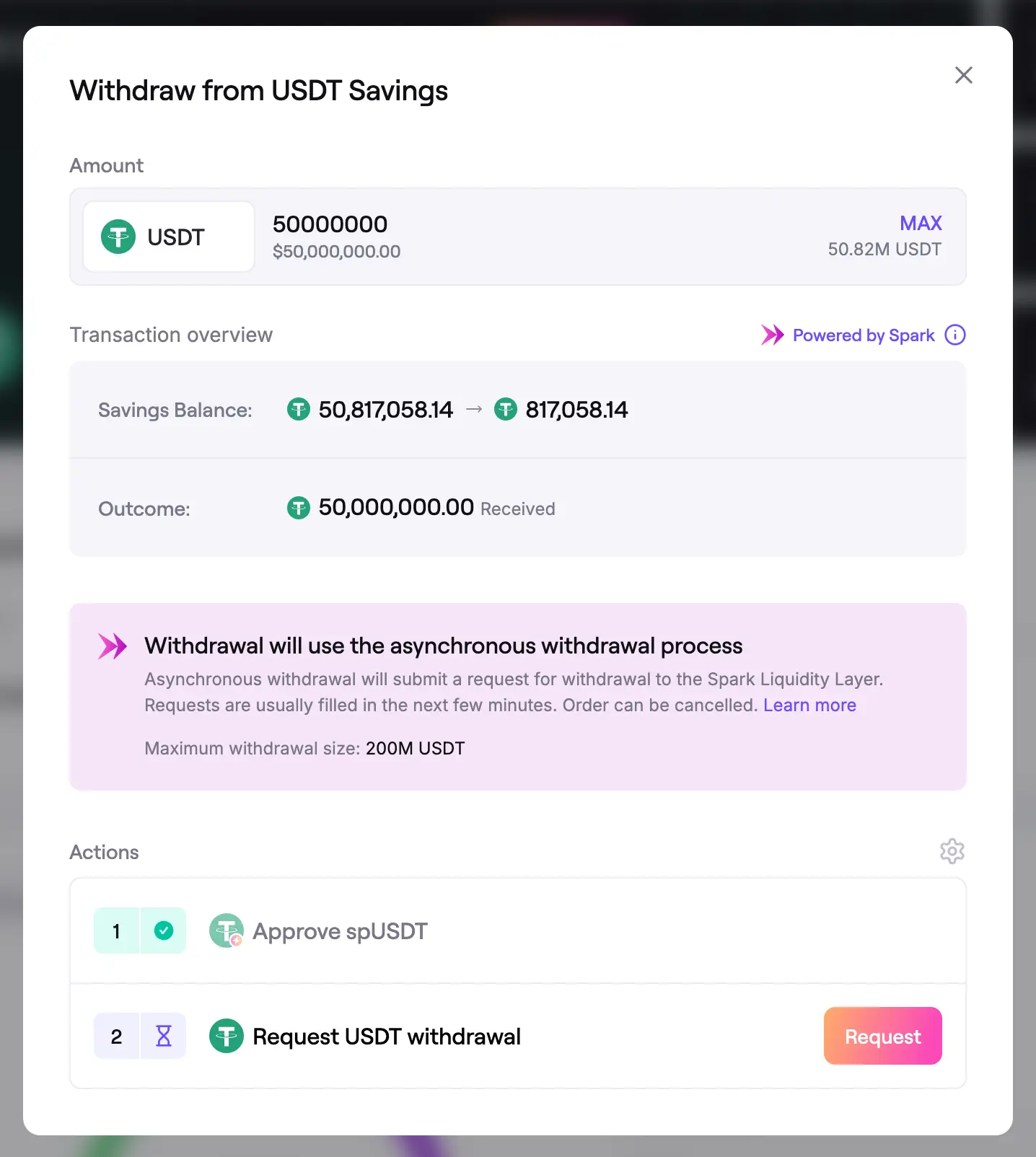Screen dimensions: 1036x1157
Task: Click the 50.82M USDT available balance text
Action: (x=884, y=250)
